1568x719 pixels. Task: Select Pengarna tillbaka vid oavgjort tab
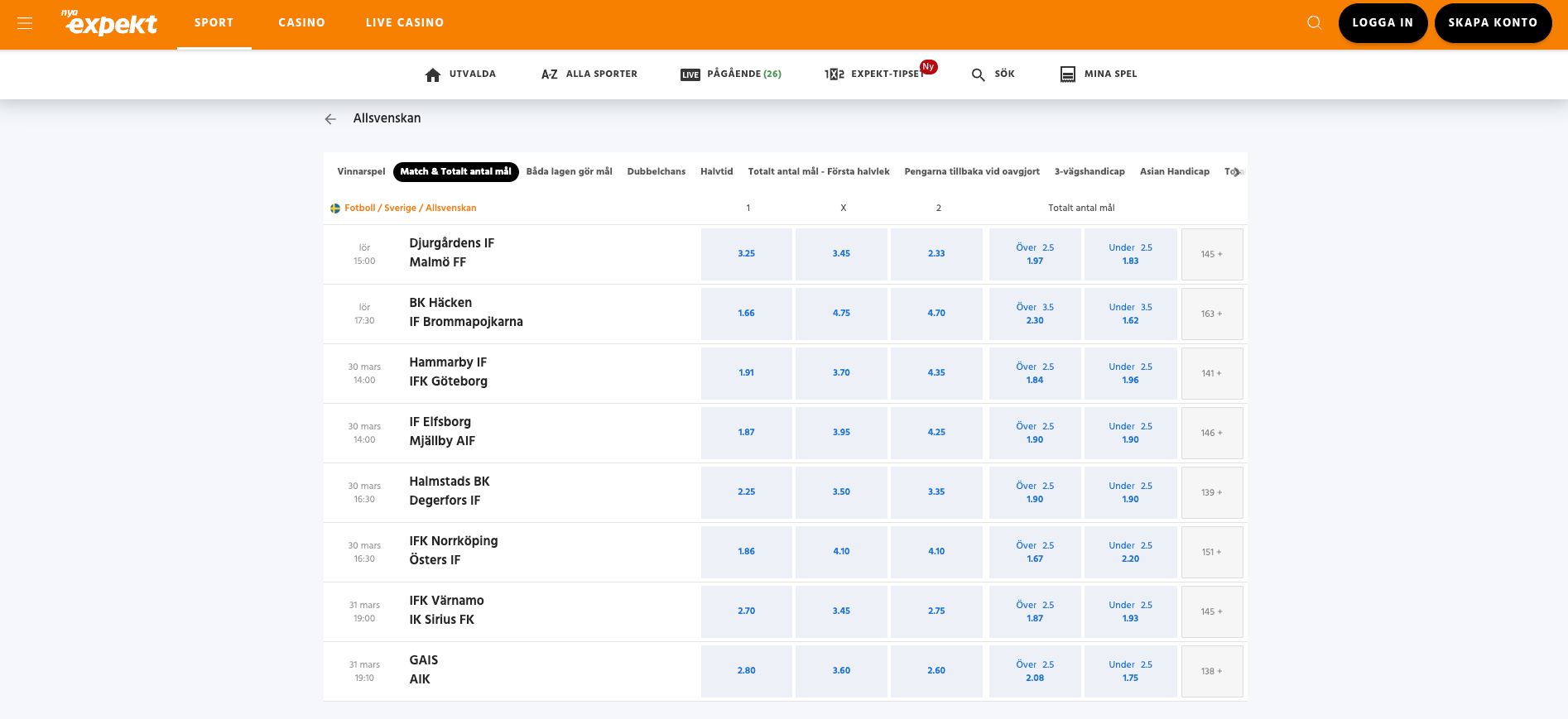point(972,172)
